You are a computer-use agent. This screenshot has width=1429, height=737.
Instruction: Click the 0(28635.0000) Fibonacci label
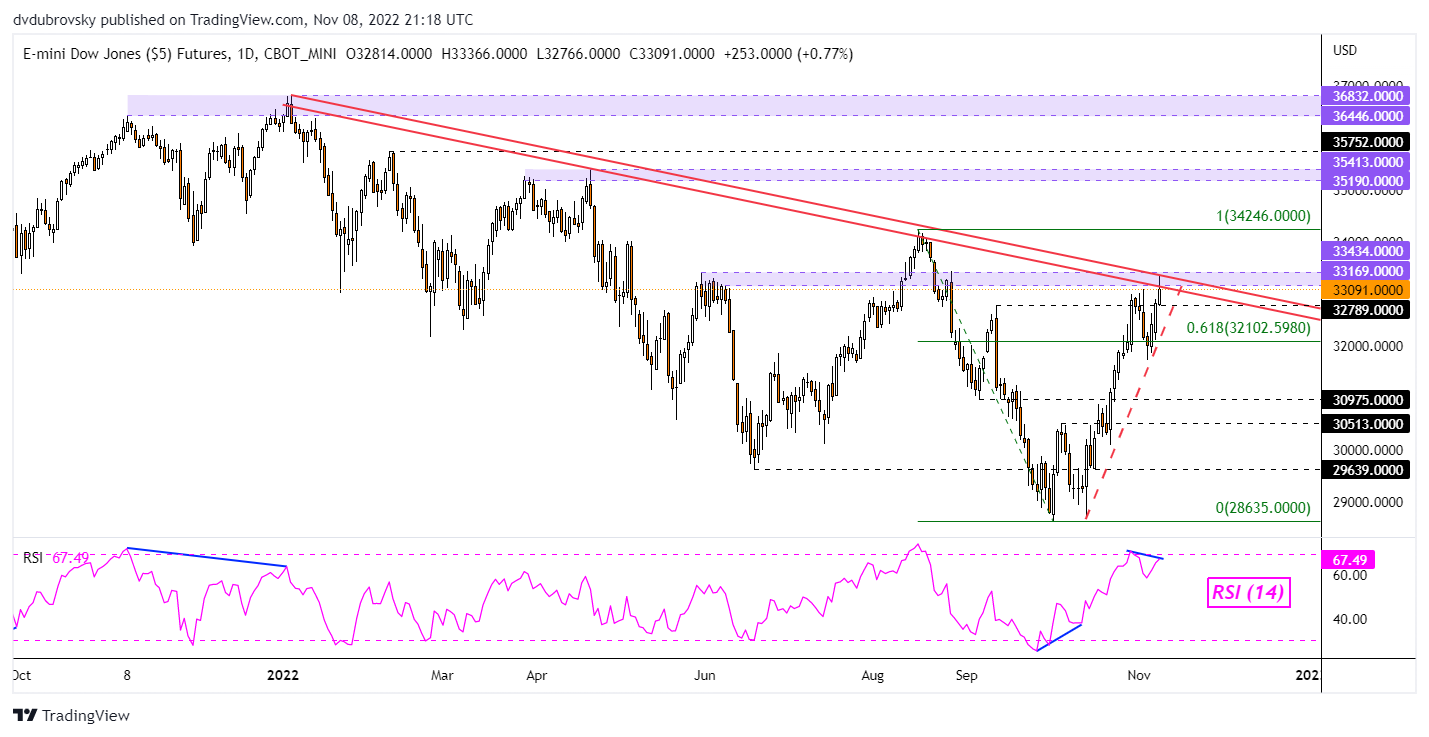[1263, 508]
